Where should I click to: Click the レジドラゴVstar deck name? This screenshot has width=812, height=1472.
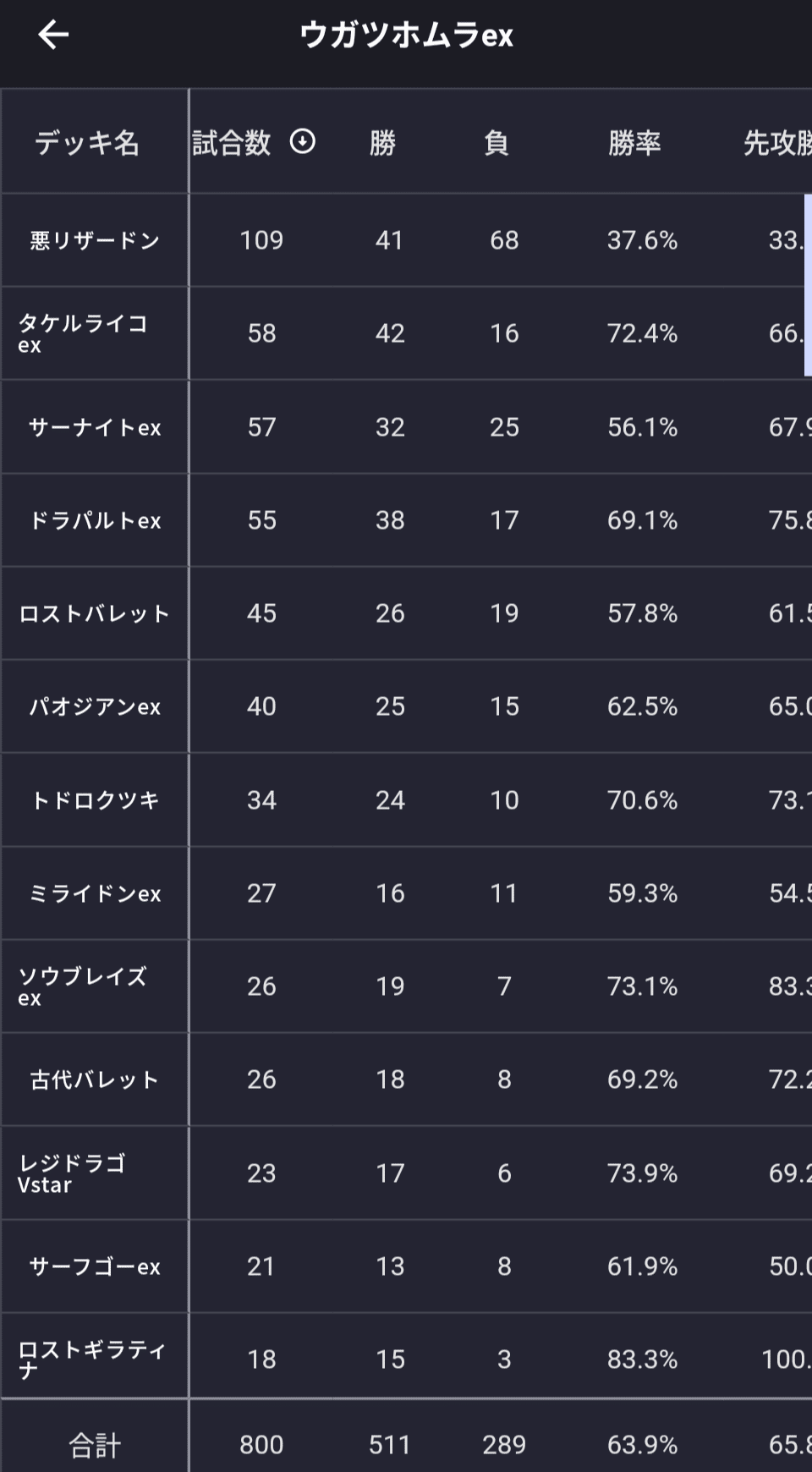pos(72,1173)
